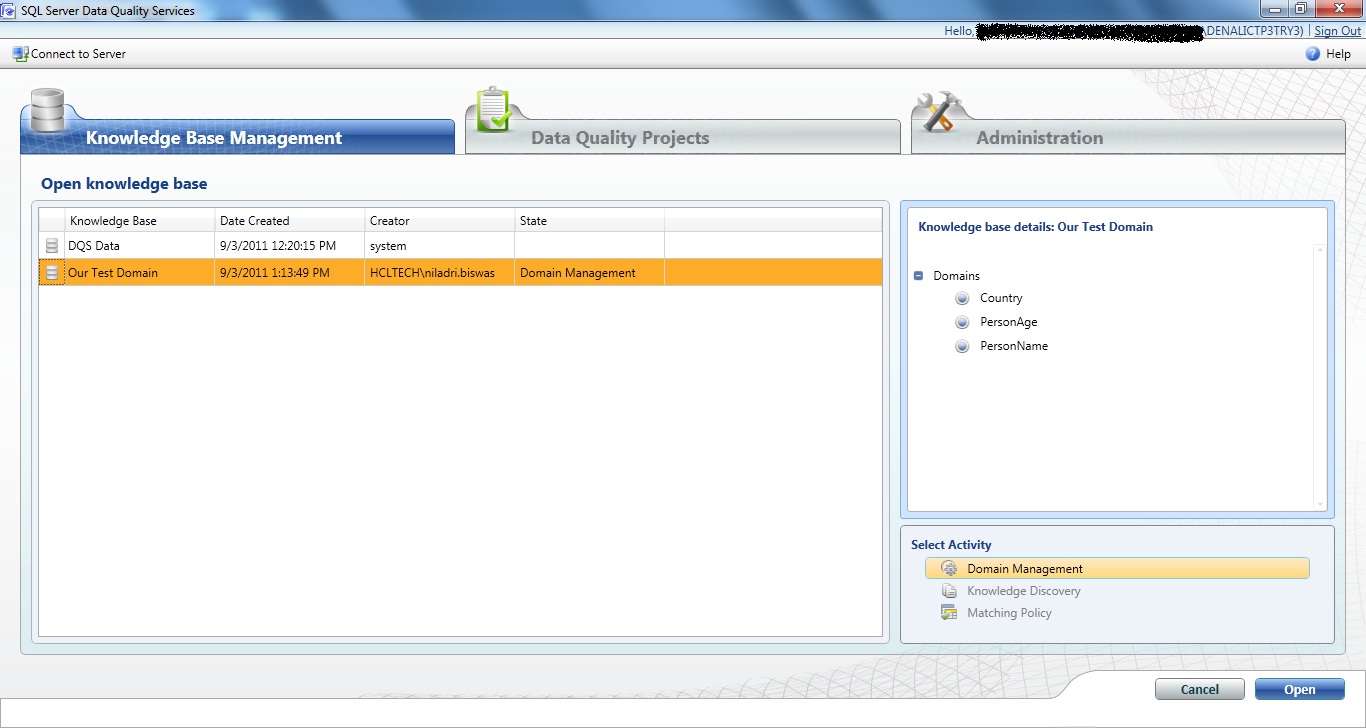
Task: Open the Data Quality Projects tab
Action: (683, 137)
